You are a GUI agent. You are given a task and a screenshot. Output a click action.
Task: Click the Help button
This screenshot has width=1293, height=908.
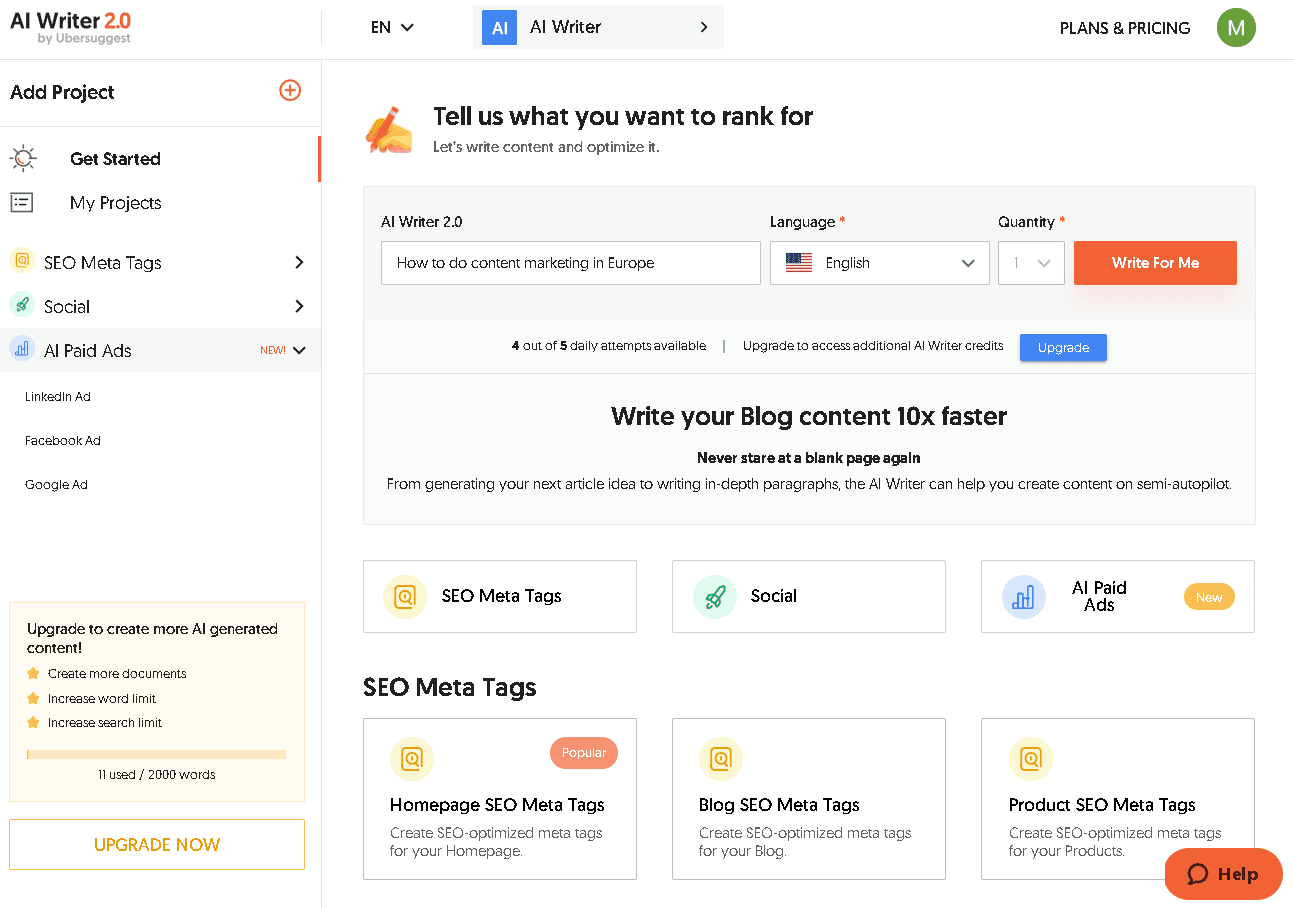pyautogui.click(x=1224, y=874)
